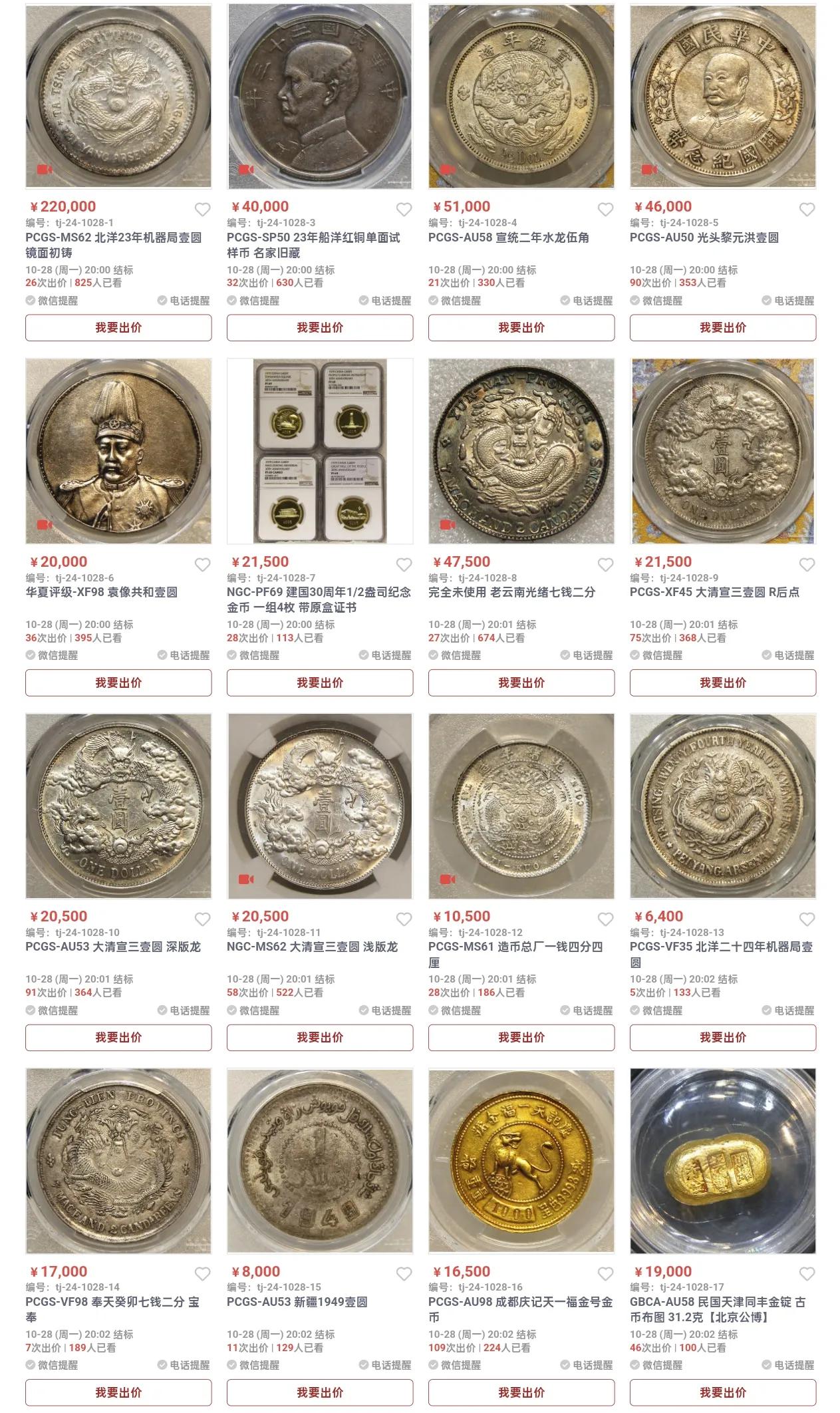The height and width of the screenshot is (1413, 840).
Task: Click video icon on NGC-MS62 浅版龙 coin image
Action: click(x=246, y=879)
